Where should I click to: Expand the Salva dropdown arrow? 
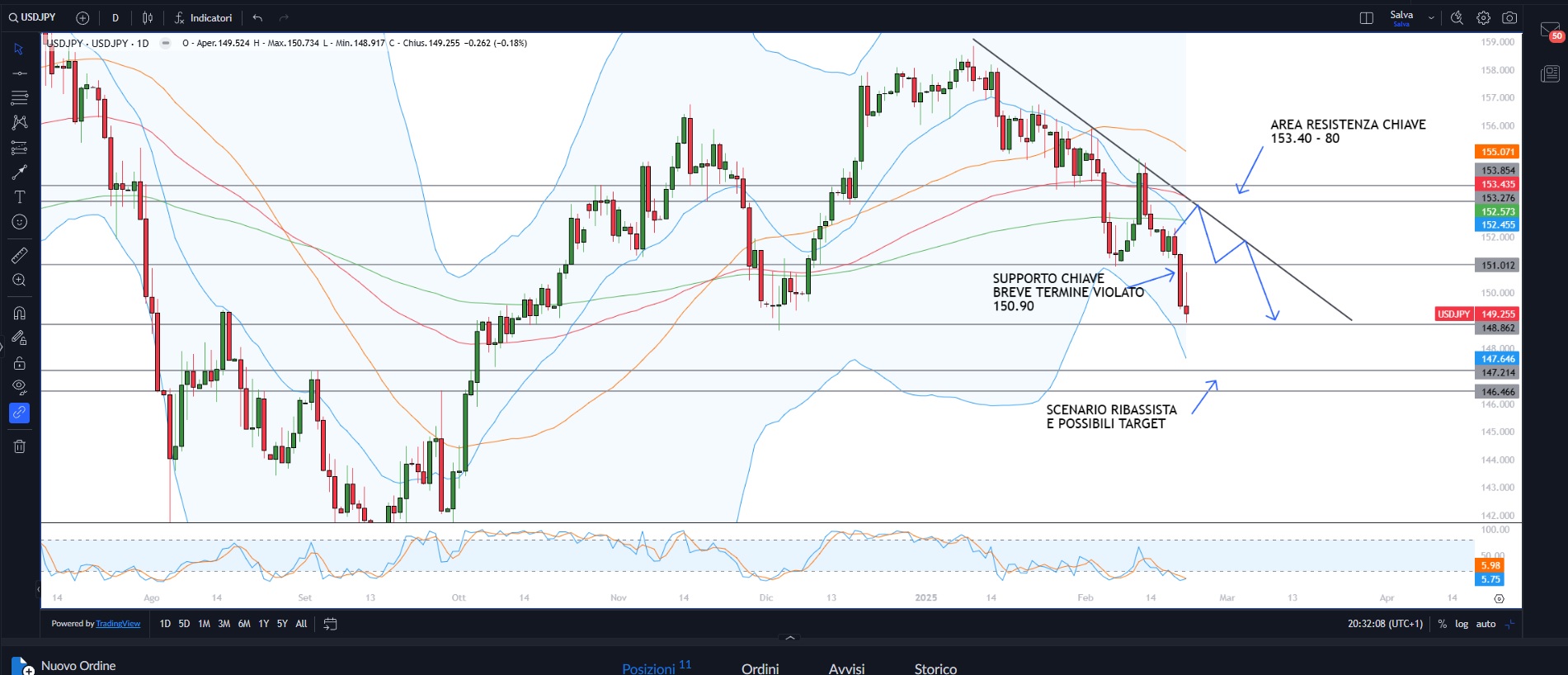click(x=1431, y=18)
